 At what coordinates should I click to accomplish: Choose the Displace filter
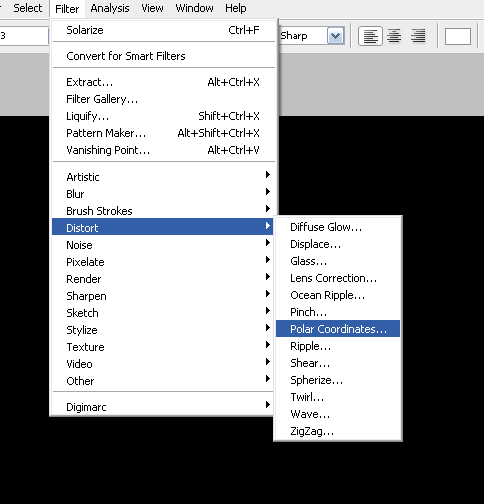(x=338, y=244)
